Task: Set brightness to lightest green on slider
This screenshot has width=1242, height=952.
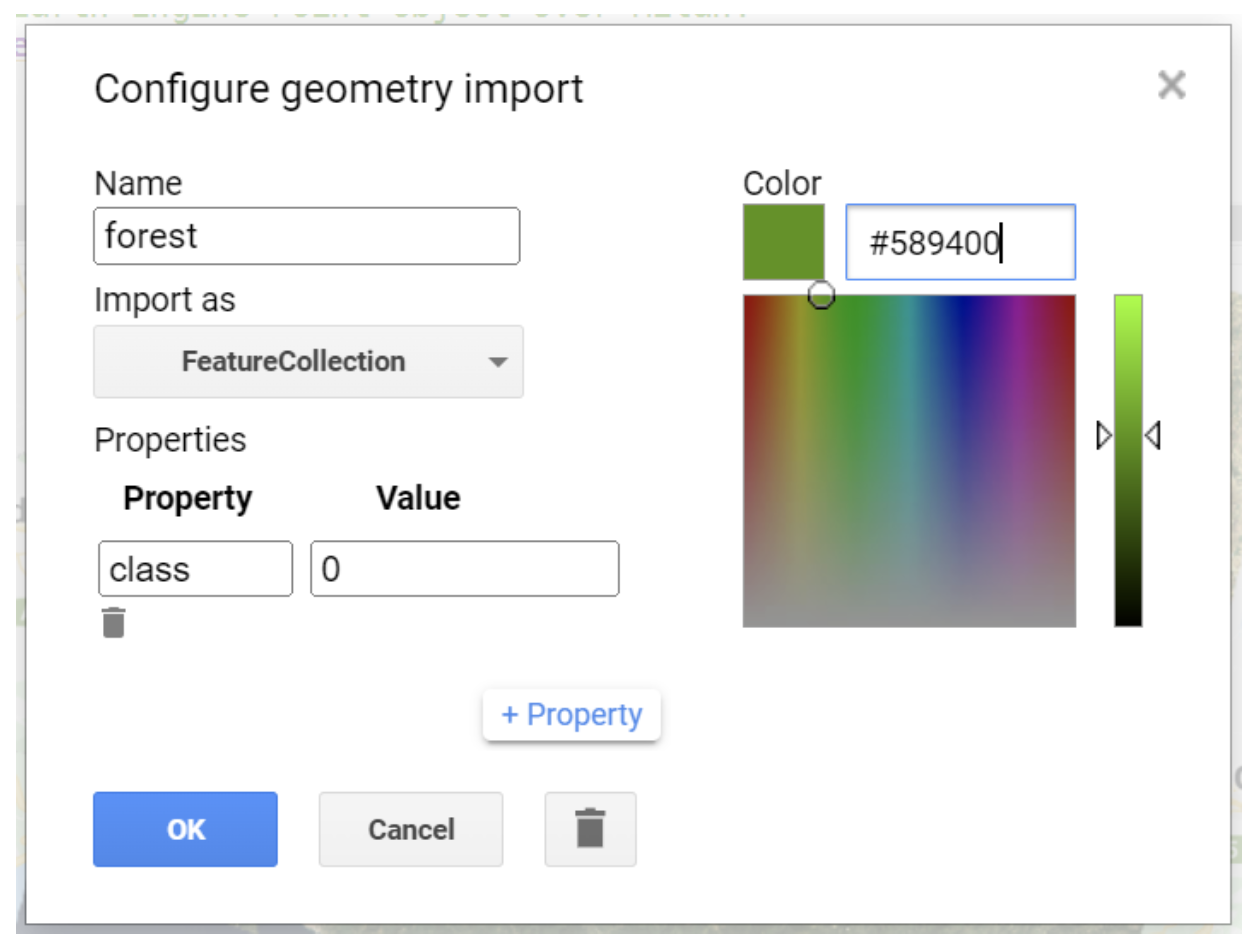Action: point(1128,300)
